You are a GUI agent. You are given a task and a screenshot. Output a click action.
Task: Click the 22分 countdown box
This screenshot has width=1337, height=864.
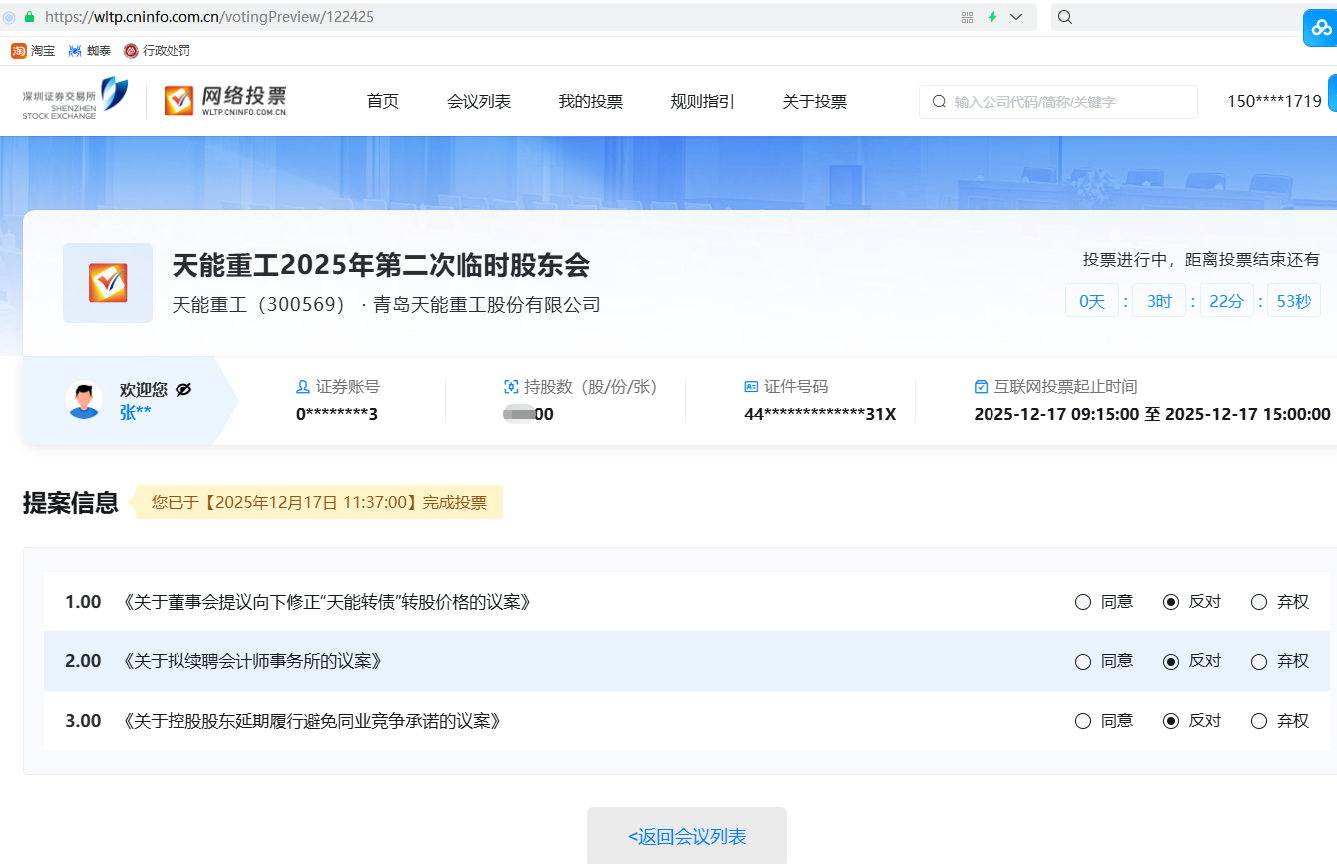1226,301
